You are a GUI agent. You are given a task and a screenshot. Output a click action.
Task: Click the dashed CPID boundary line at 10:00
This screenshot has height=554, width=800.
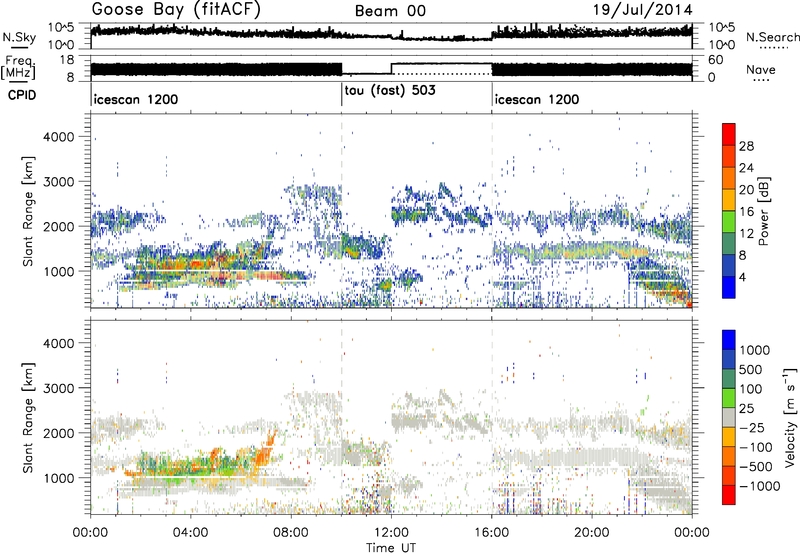point(342,210)
